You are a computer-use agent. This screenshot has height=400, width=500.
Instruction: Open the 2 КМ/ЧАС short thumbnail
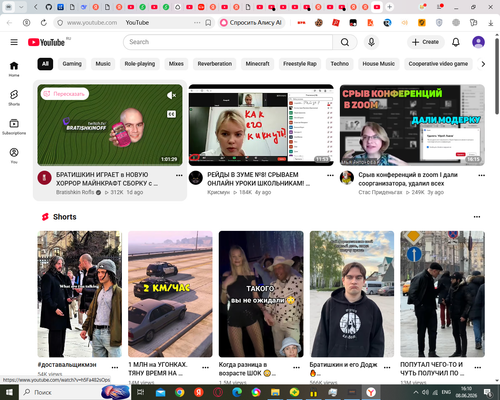click(170, 294)
